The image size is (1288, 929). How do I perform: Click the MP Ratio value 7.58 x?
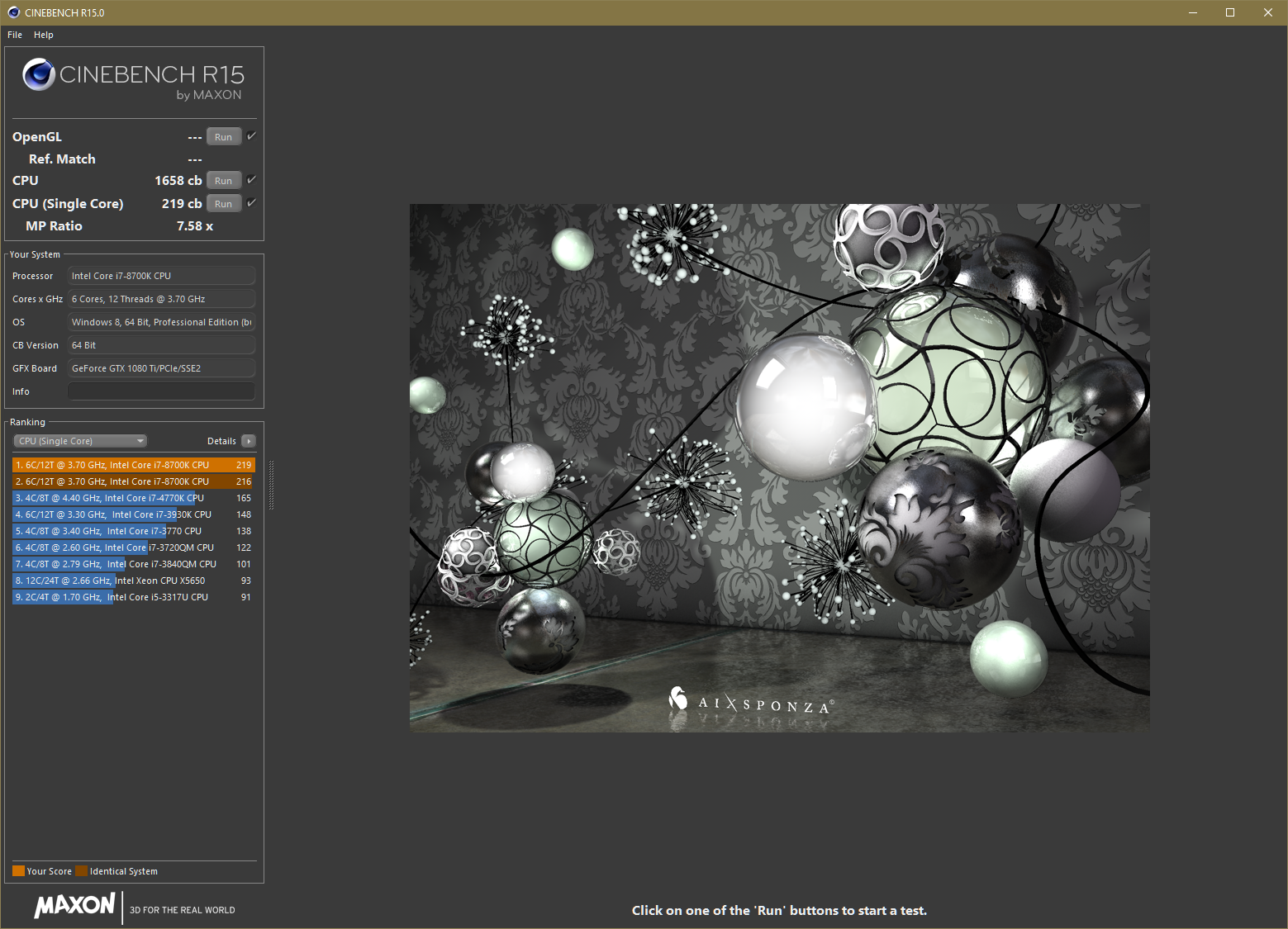point(195,225)
